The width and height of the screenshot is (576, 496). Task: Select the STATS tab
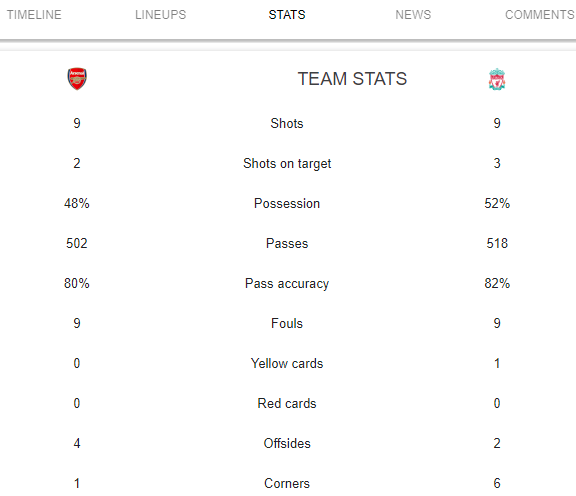click(287, 15)
